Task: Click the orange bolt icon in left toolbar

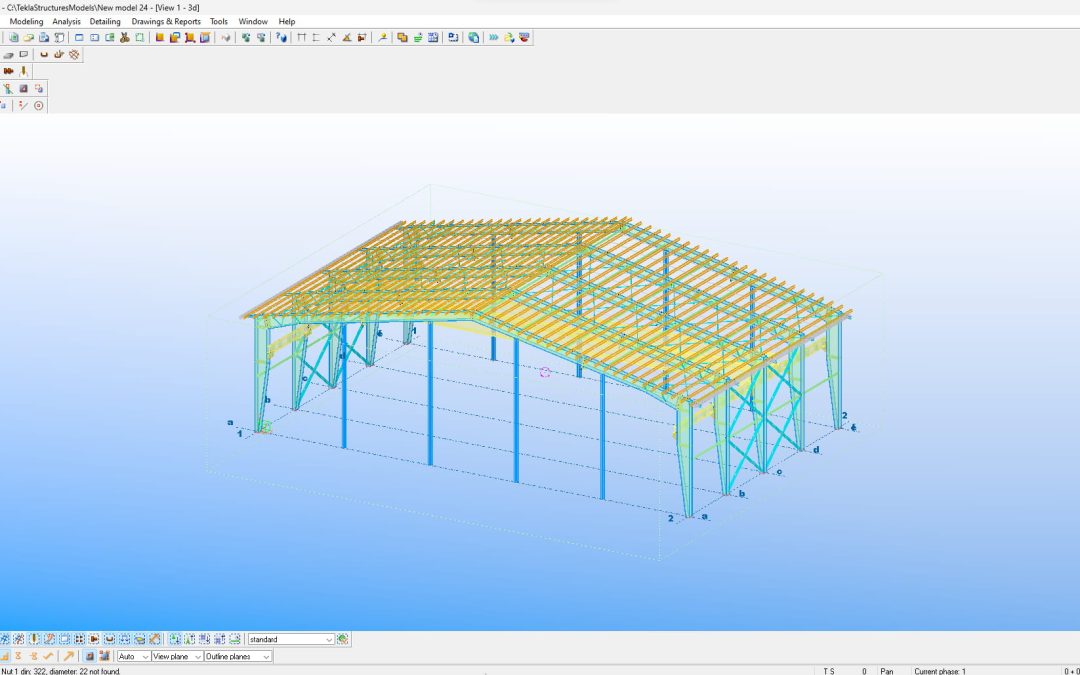Action: click(x=9, y=71)
